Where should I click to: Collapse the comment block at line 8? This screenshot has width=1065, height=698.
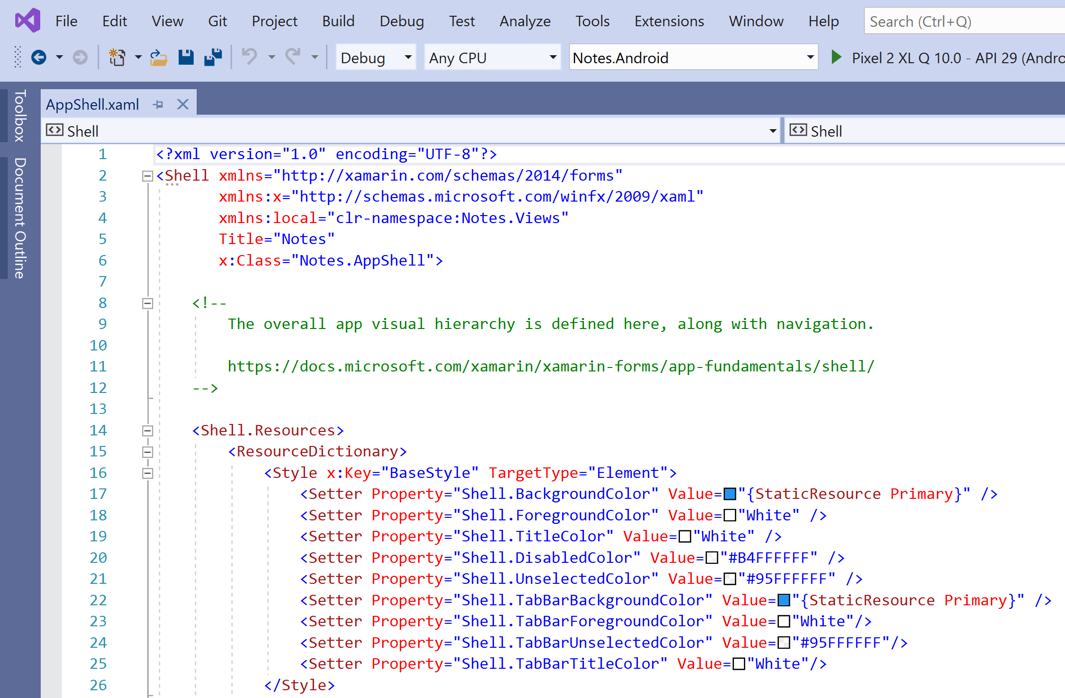[x=146, y=303]
